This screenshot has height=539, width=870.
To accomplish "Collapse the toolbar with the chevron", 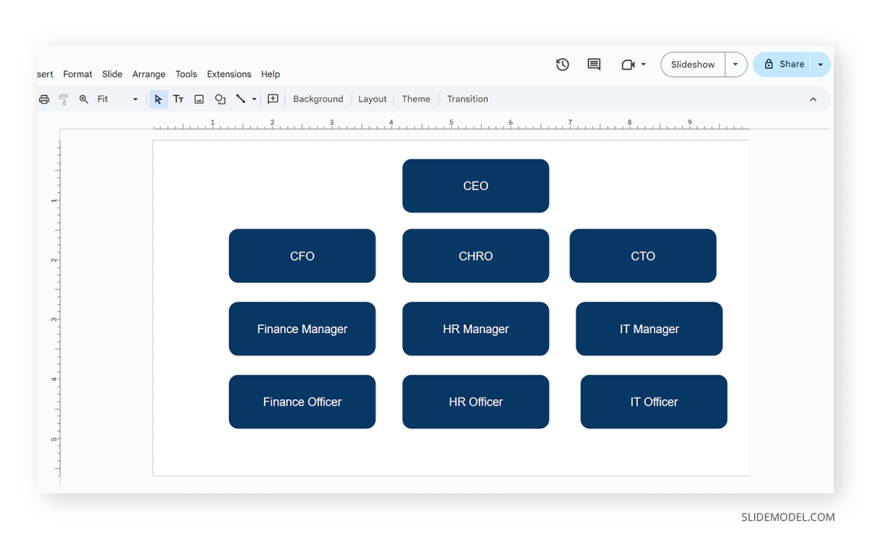I will (813, 99).
